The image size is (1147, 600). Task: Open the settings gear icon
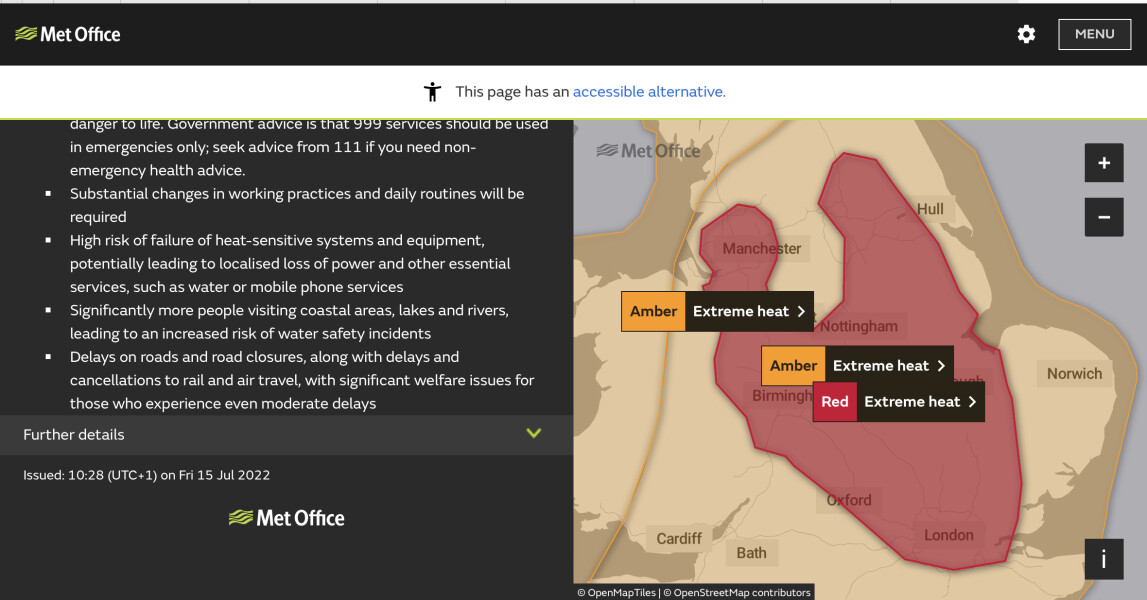(1026, 34)
